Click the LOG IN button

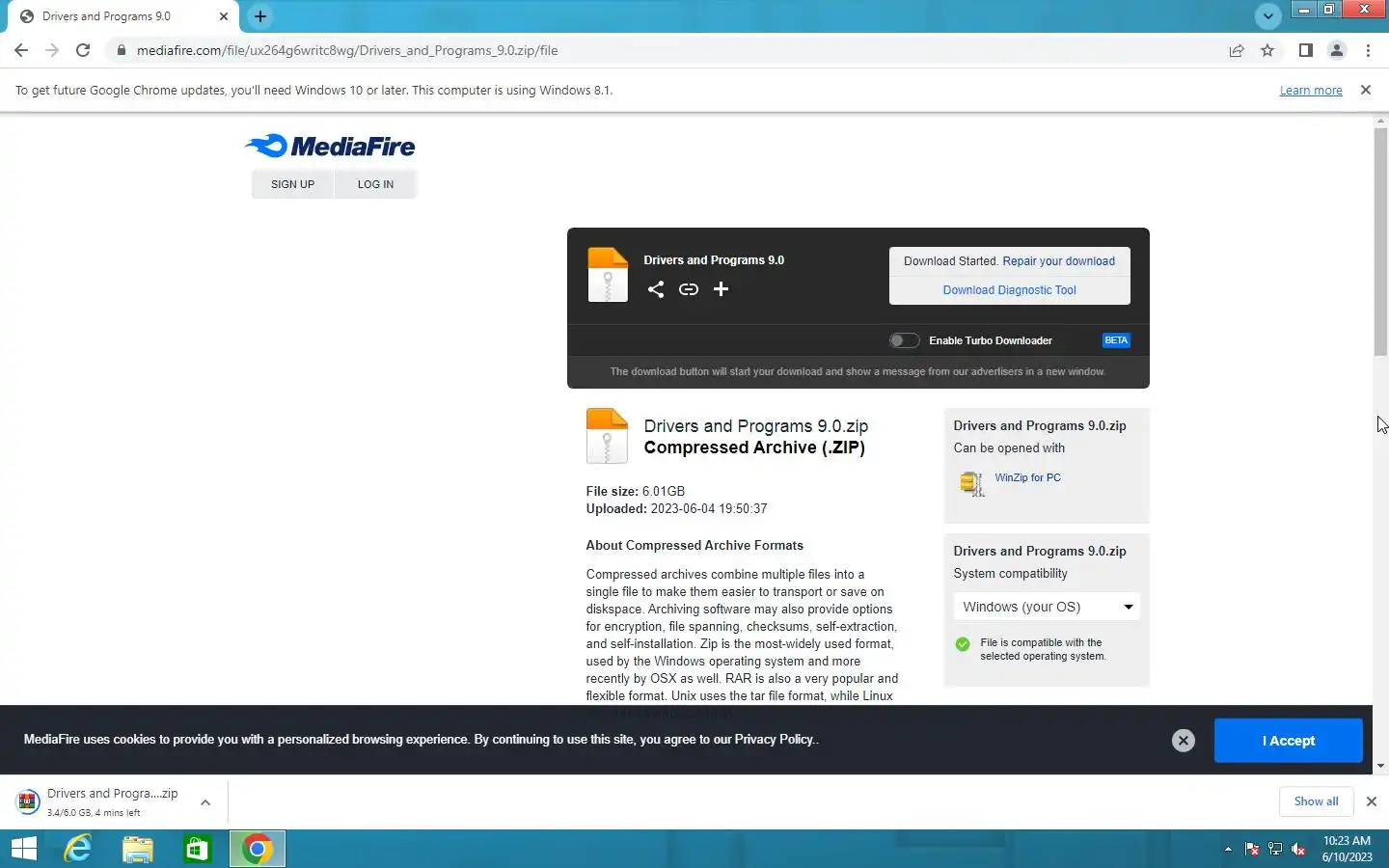tap(375, 184)
